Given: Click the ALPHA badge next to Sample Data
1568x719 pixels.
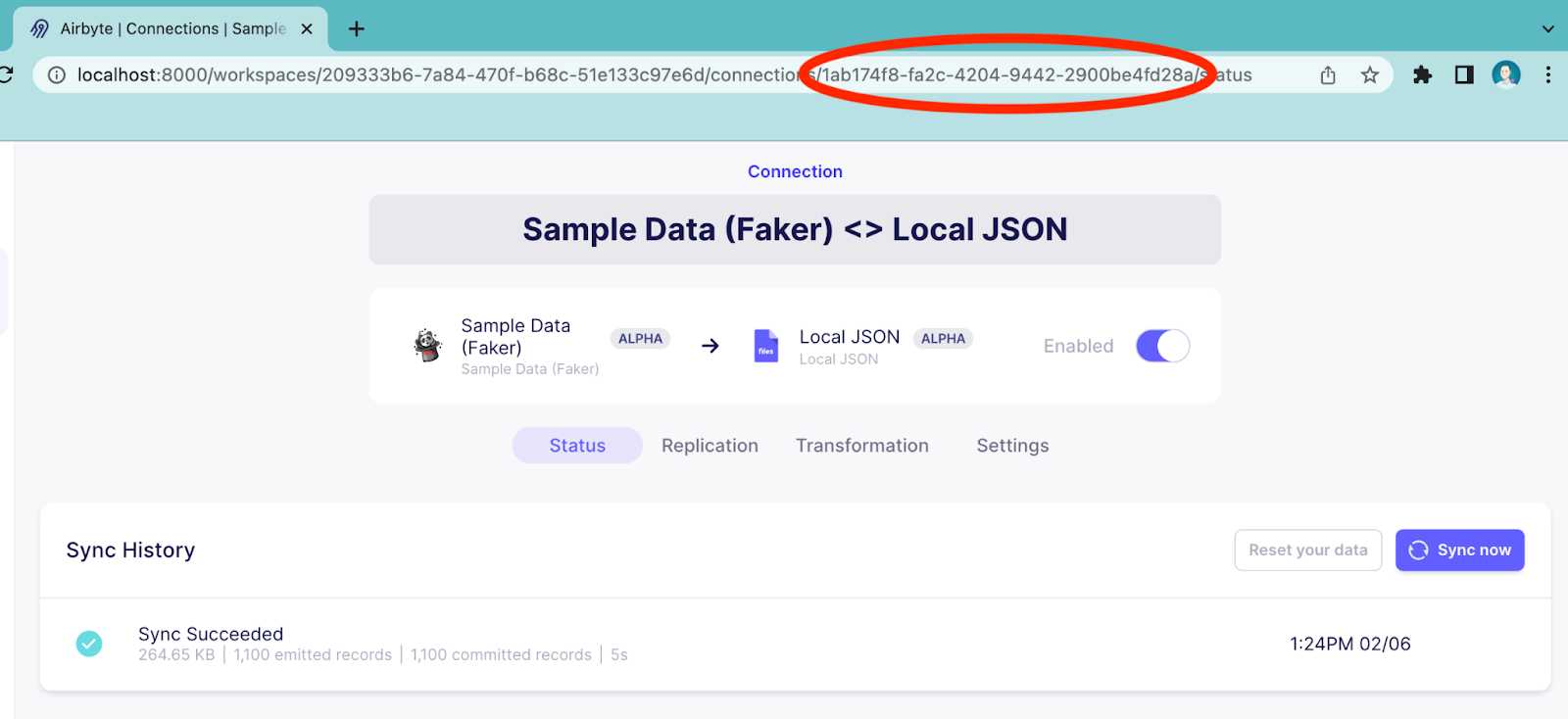Looking at the screenshot, I should [x=640, y=338].
